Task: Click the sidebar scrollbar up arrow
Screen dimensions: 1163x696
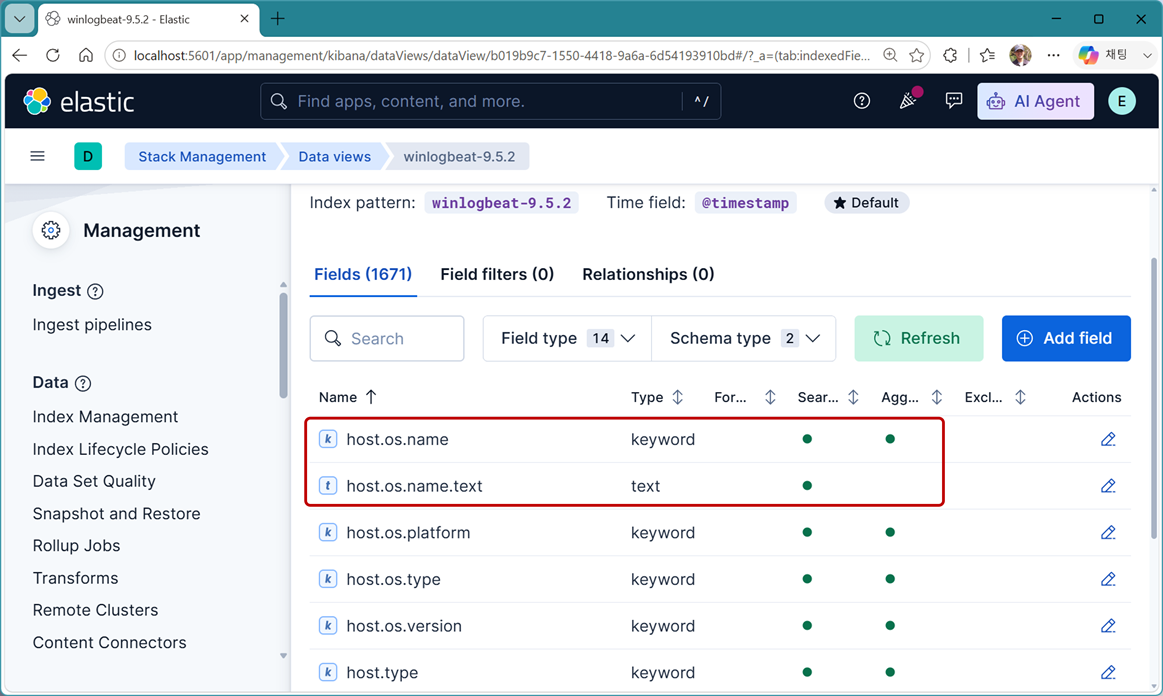Action: click(283, 285)
